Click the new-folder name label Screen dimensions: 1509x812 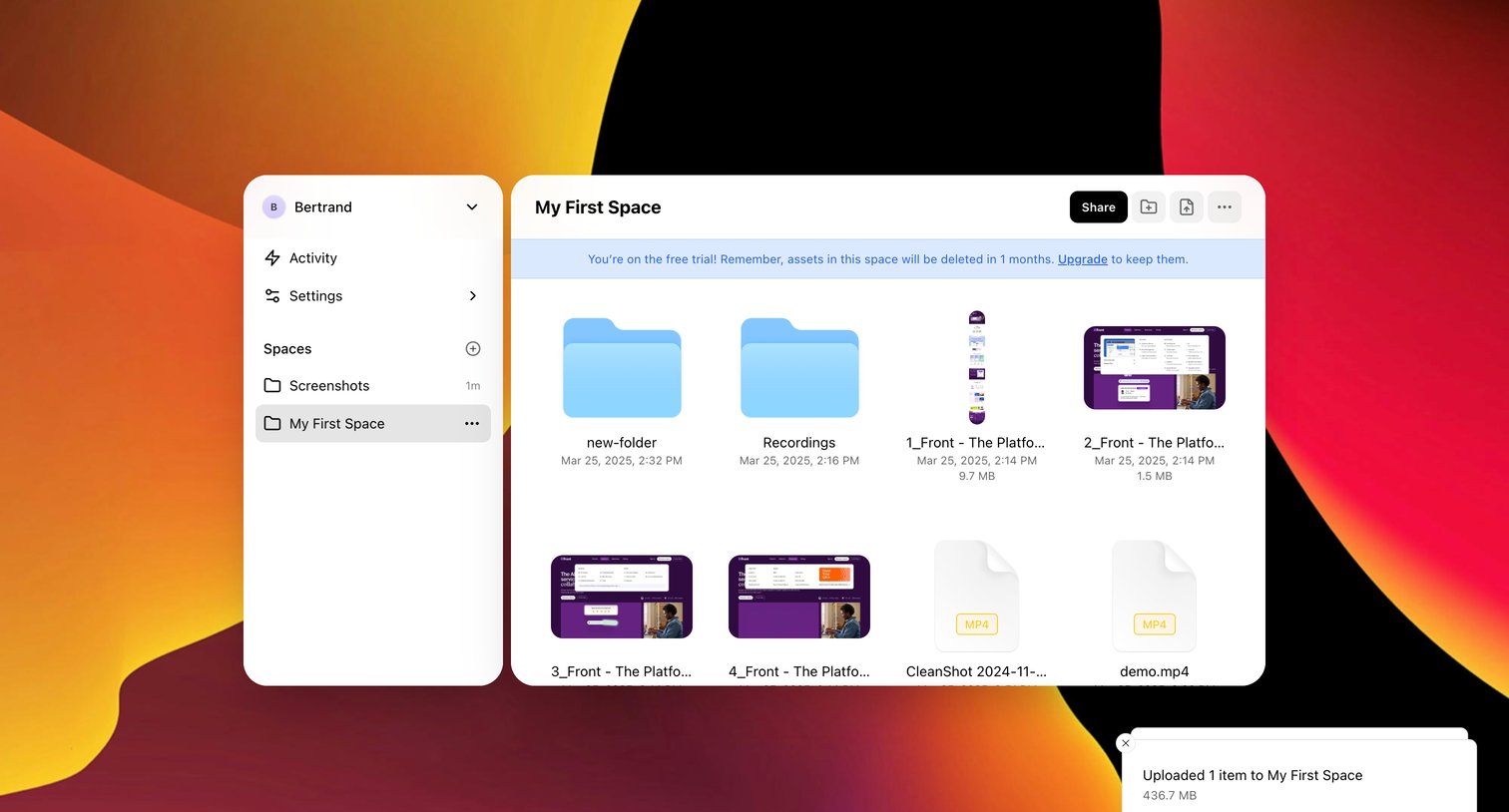click(x=622, y=443)
